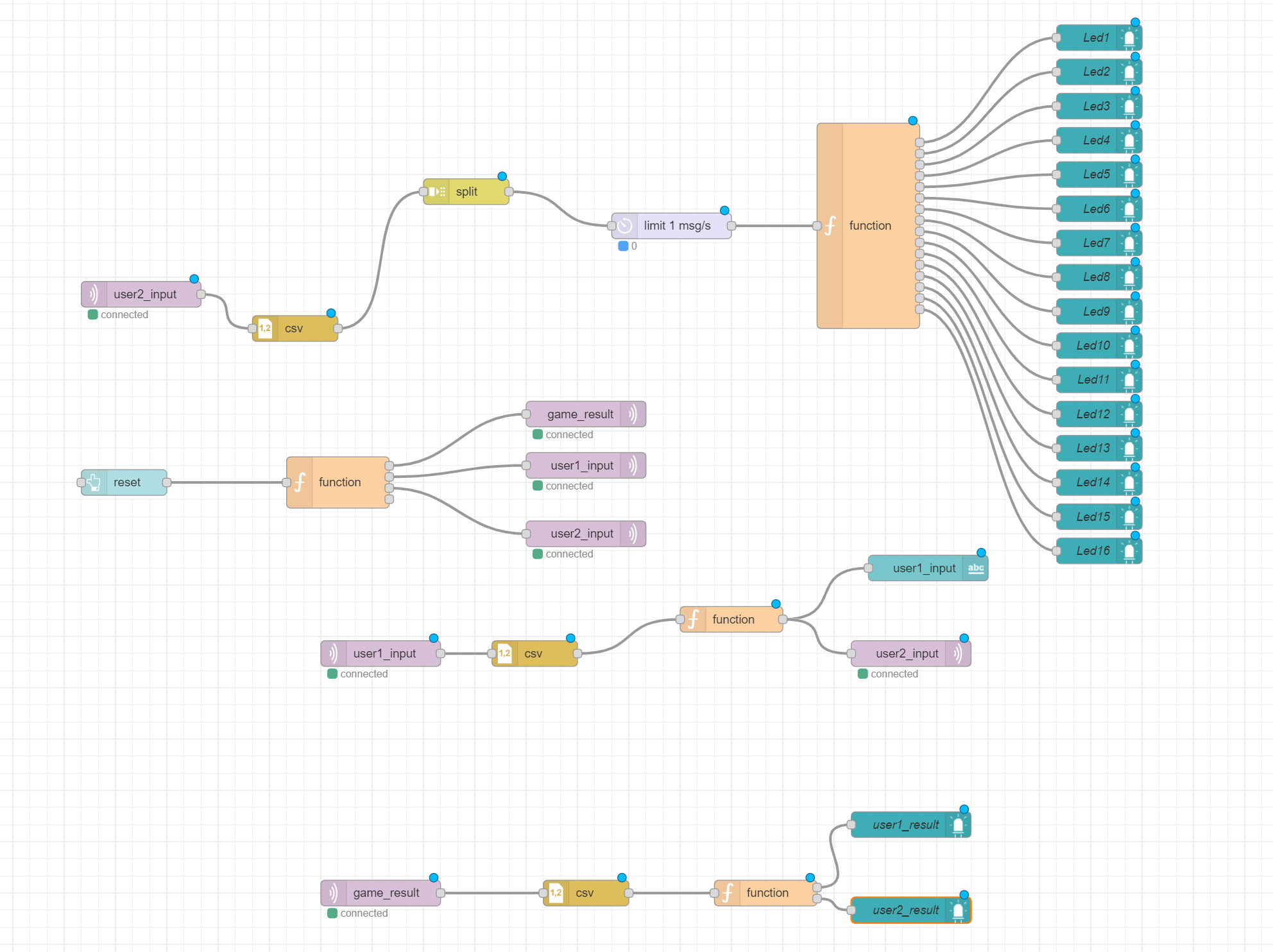The width and height of the screenshot is (1273, 952).
Task: Click the blue changed-dot above the split node
Action: point(502,176)
